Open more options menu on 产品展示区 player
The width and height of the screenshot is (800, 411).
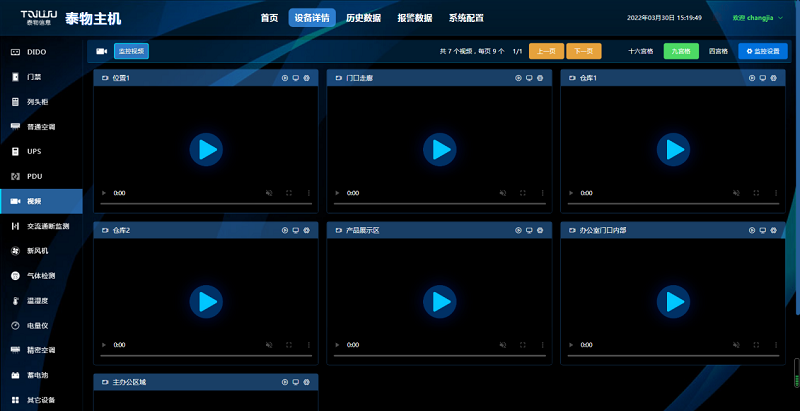[x=542, y=345]
